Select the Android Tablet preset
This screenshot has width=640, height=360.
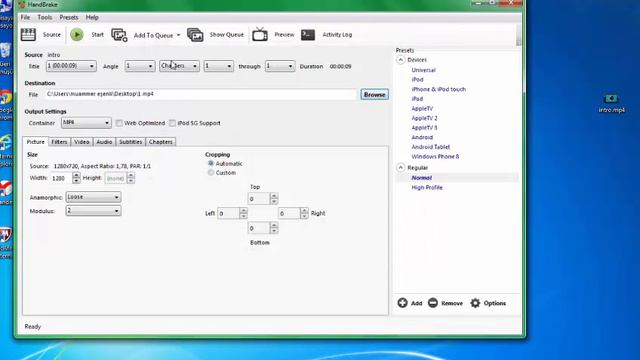(x=431, y=147)
